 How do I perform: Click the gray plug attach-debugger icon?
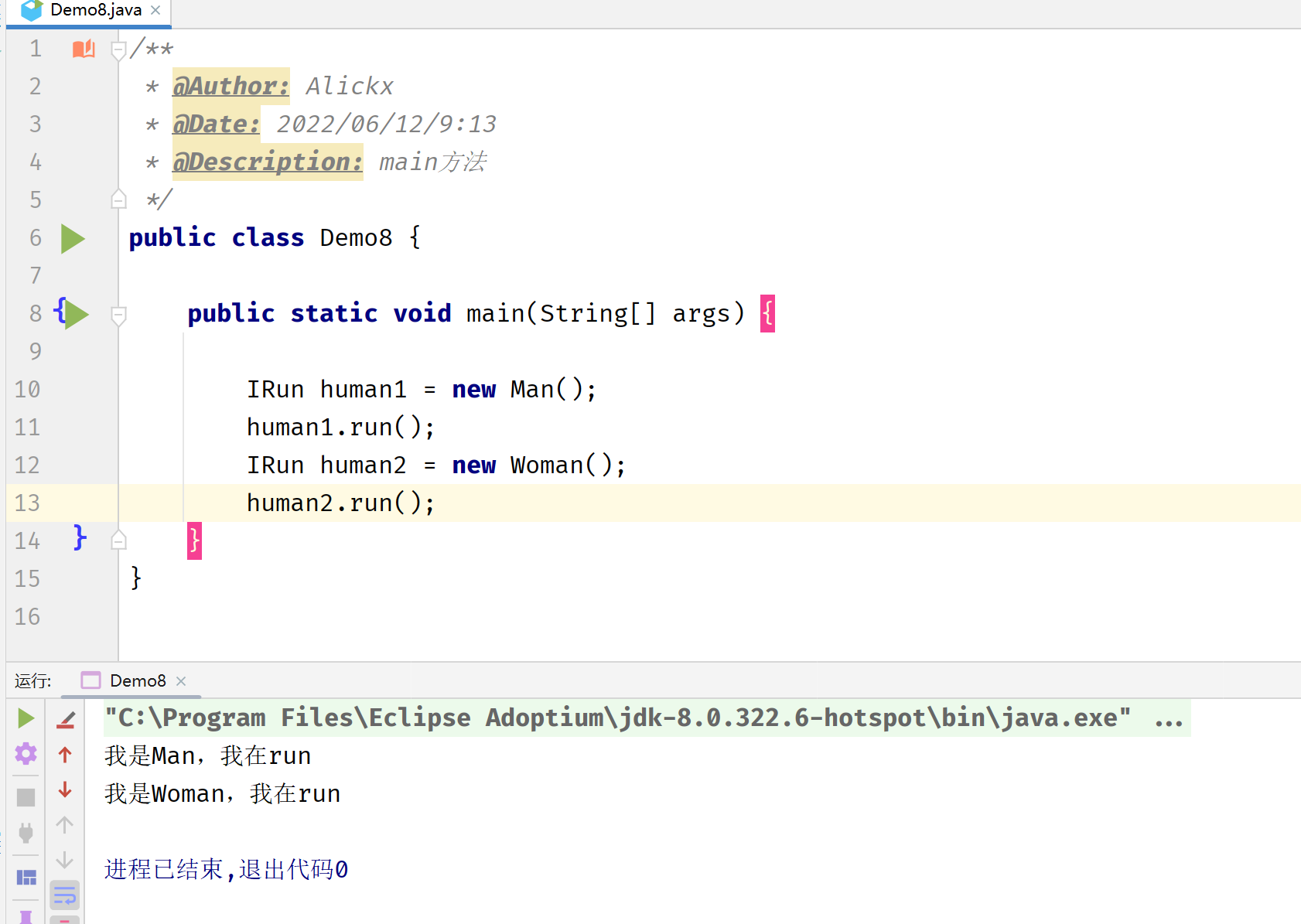pyautogui.click(x=26, y=833)
